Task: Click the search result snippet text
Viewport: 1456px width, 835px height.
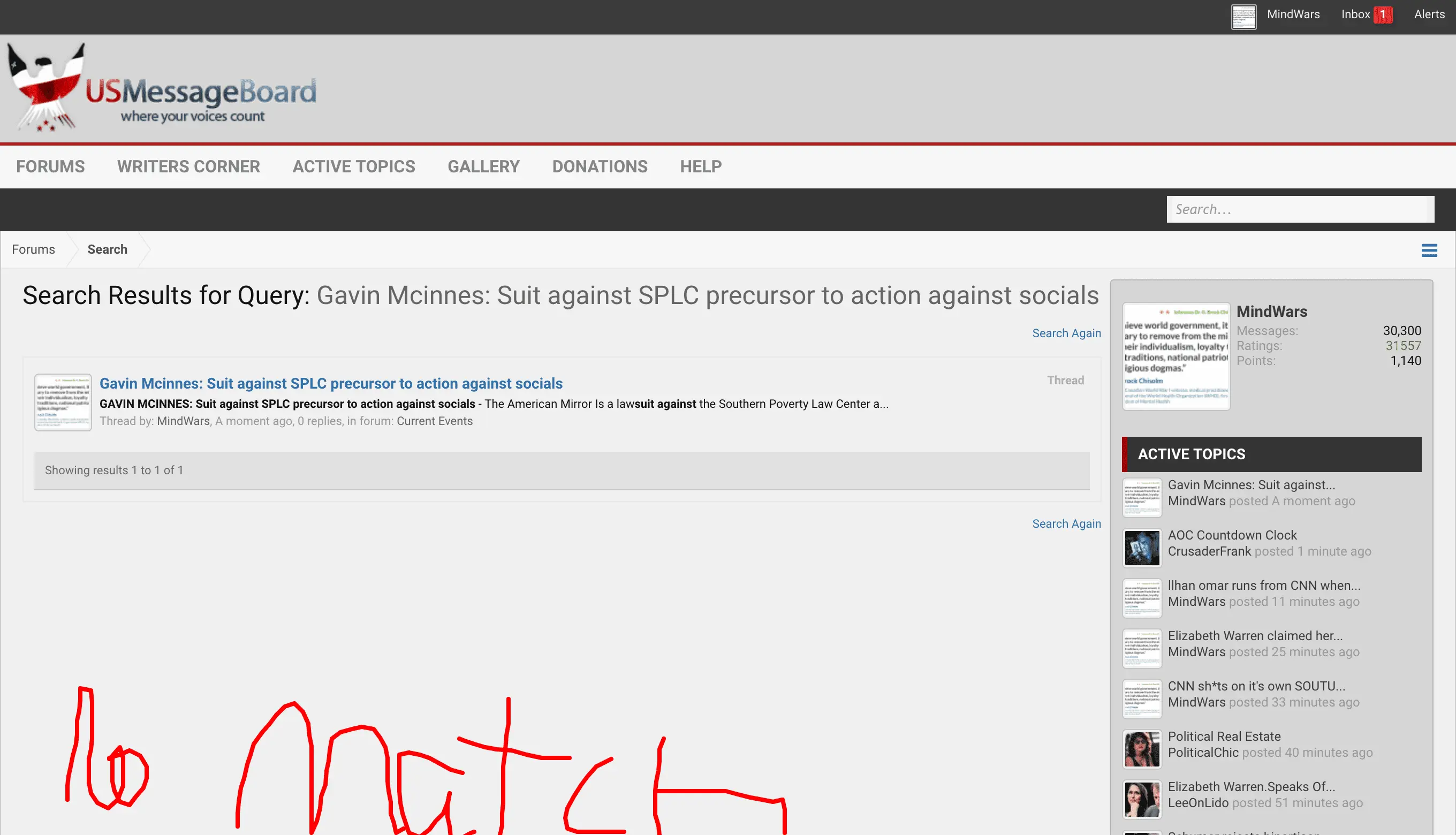Action: click(494, 404)
